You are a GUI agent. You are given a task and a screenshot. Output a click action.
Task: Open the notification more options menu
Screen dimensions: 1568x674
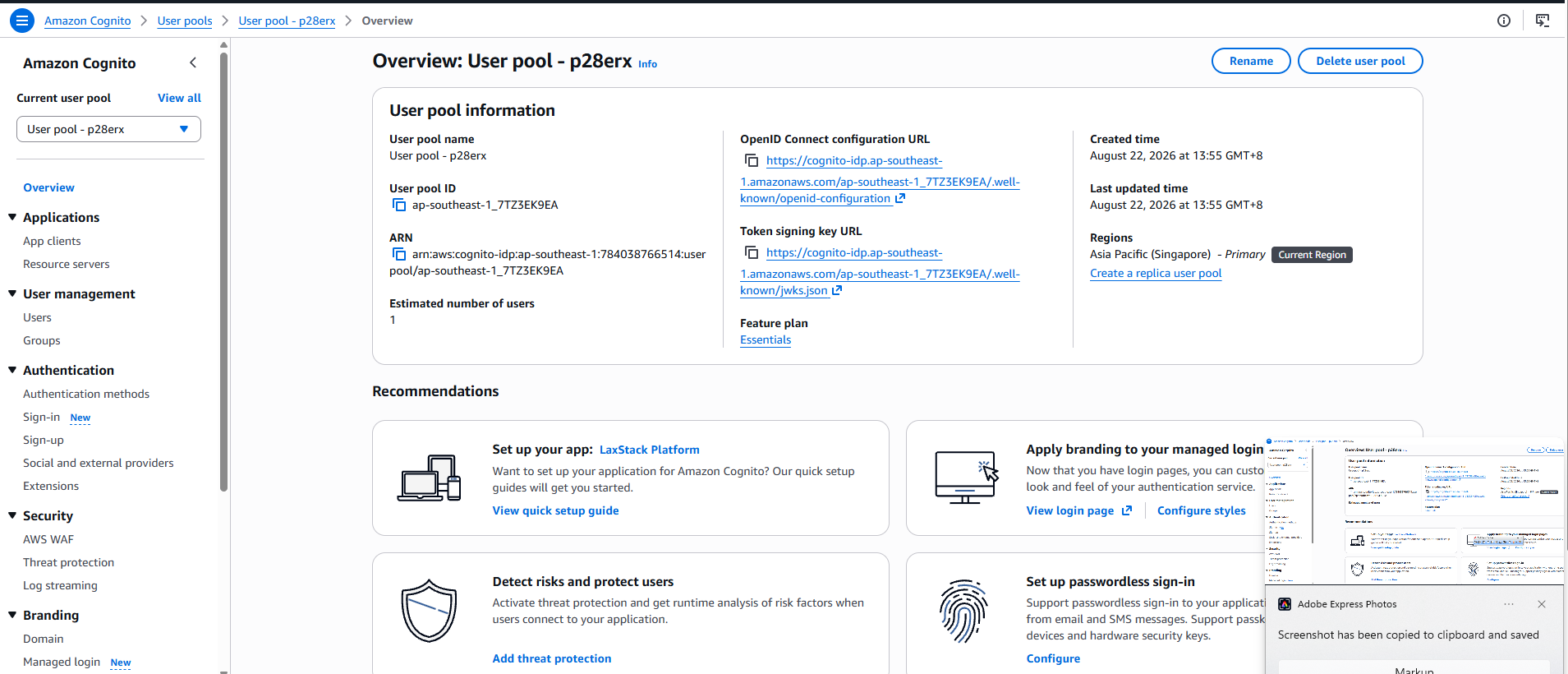pos(1509,604)
